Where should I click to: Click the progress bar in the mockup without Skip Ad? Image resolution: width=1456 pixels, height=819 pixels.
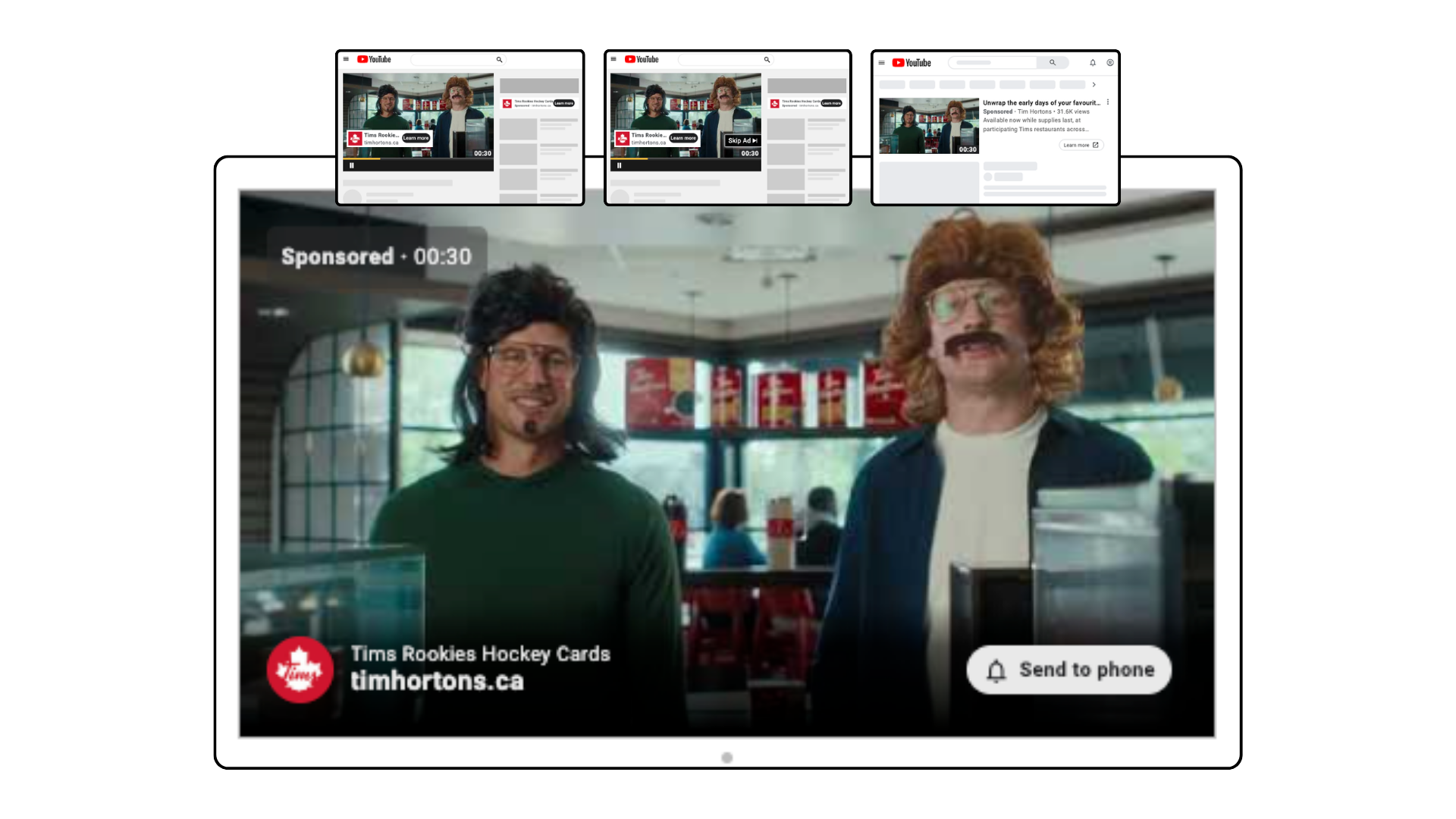pos(418,159)
